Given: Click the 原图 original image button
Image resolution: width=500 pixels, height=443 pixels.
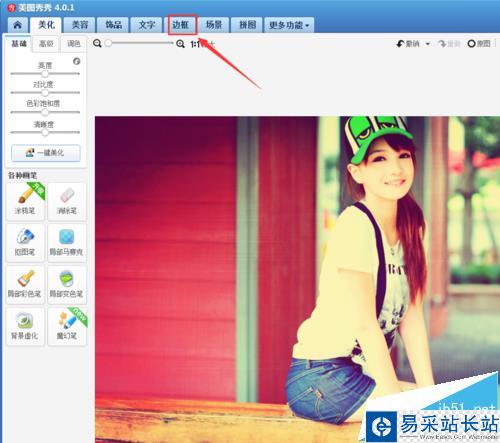Looking at the screenshot, I should [479, 44].
